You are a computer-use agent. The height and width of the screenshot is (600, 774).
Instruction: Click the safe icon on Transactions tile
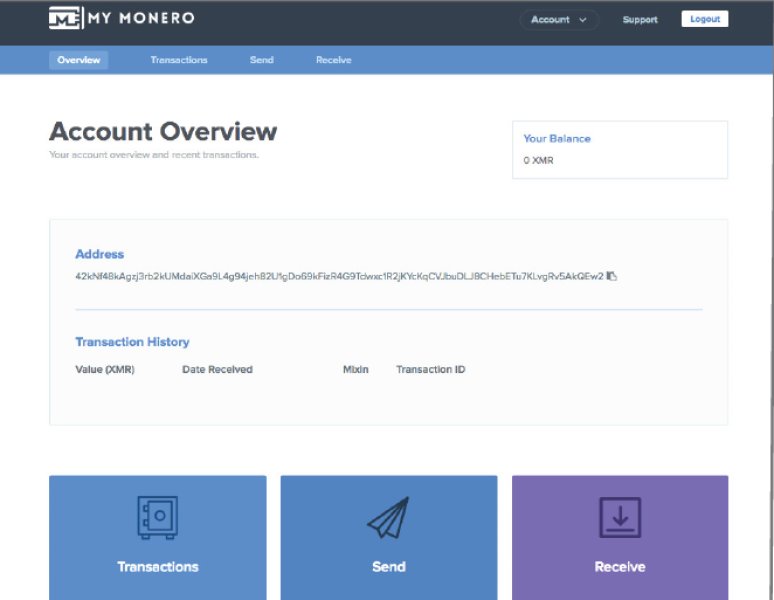[x=157, y=518]
